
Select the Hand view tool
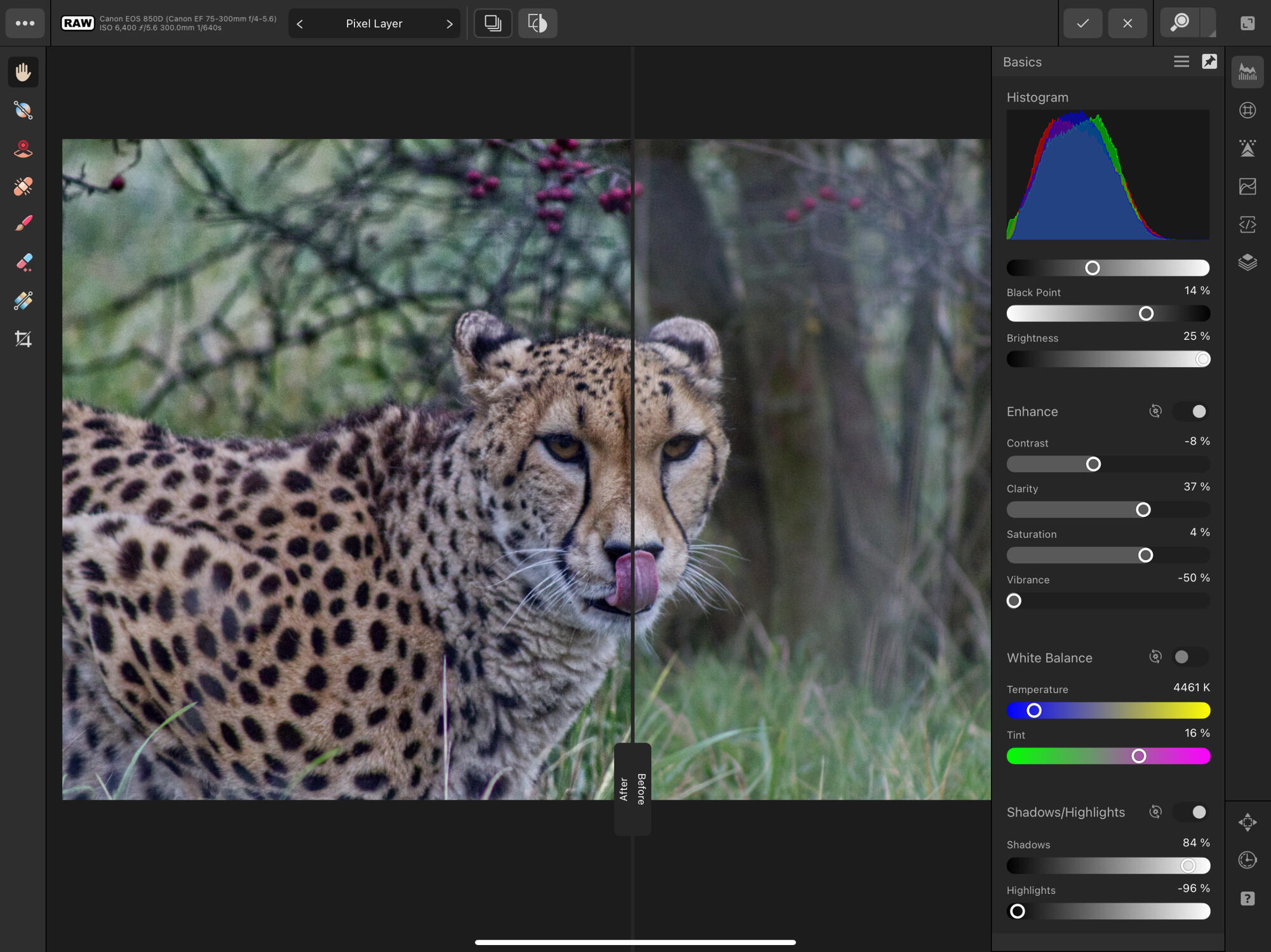(x=24, y=72)
